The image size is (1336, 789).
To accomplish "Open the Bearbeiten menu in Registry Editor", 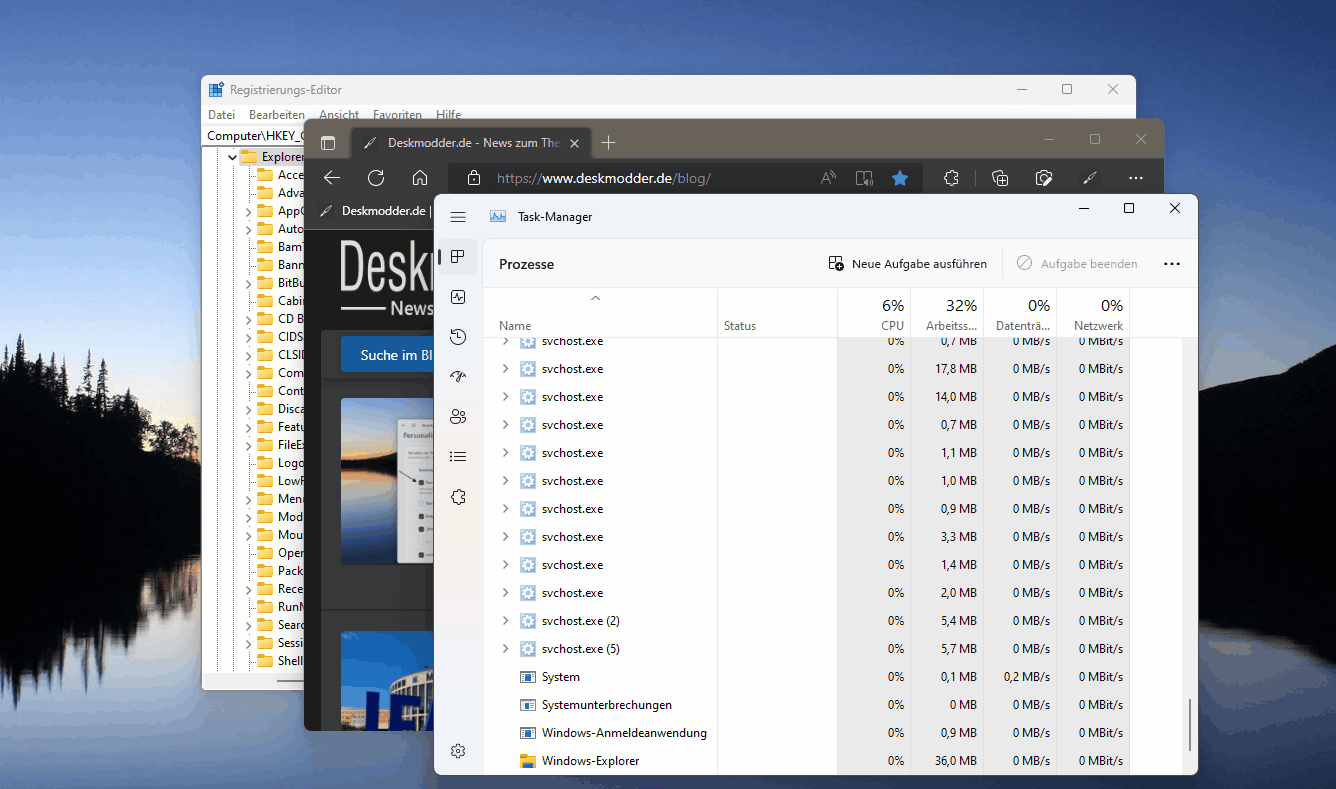I will [277, 115].
